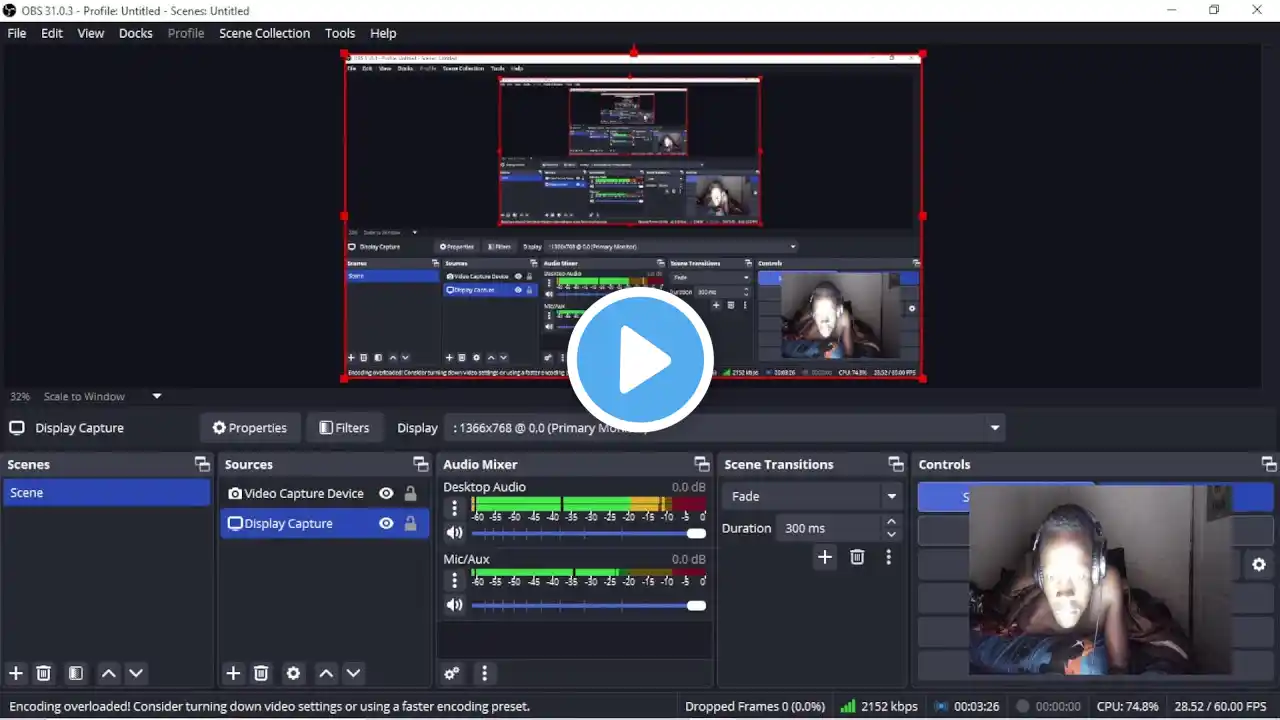Image resolution: width=1280 pixels, height=720 pixels.
Task: Click the Encoding overloaded warning message
Action: pyautogui.click(x=269, y=706)
